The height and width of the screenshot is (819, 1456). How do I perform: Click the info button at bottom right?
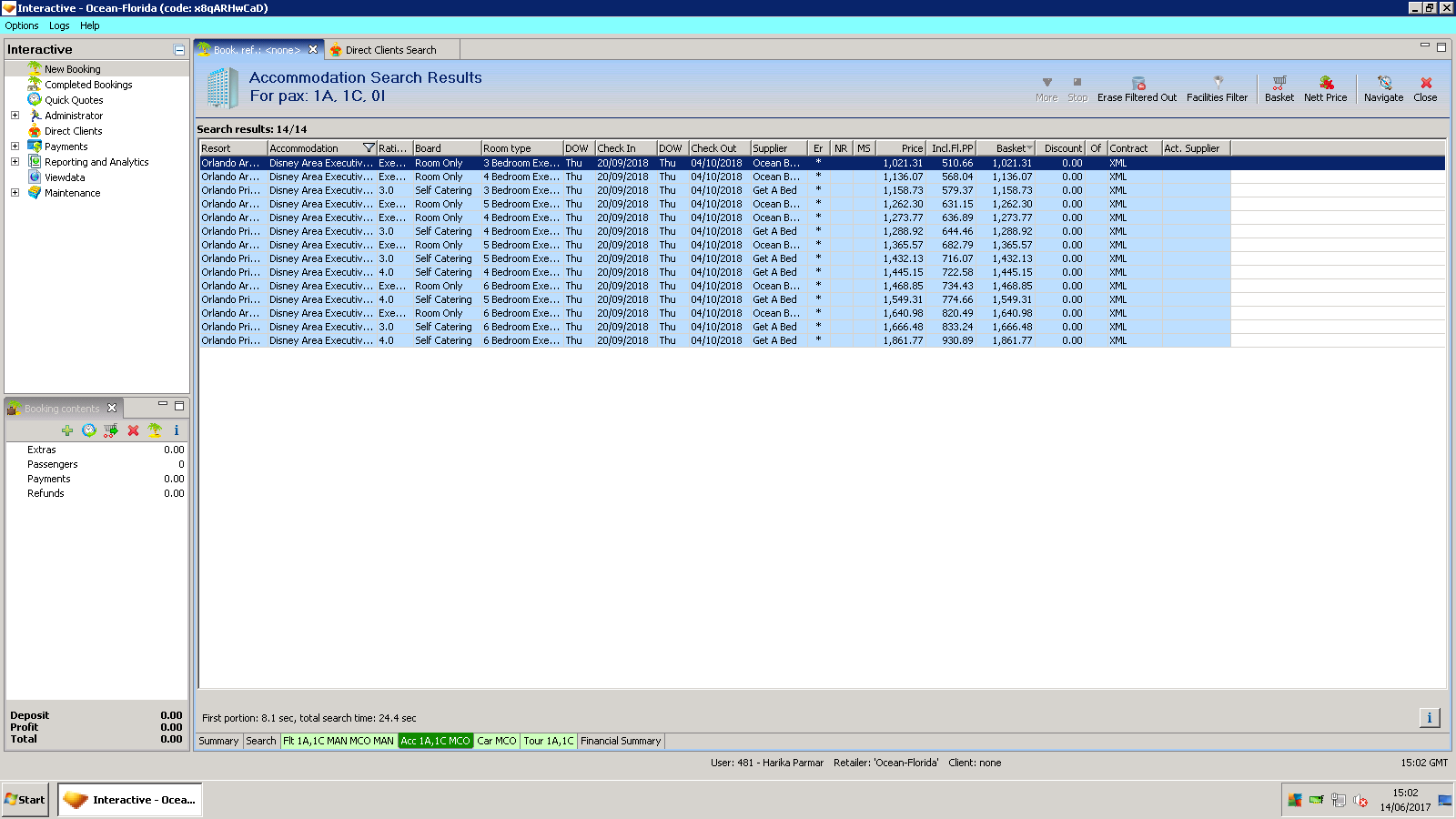1429,718
